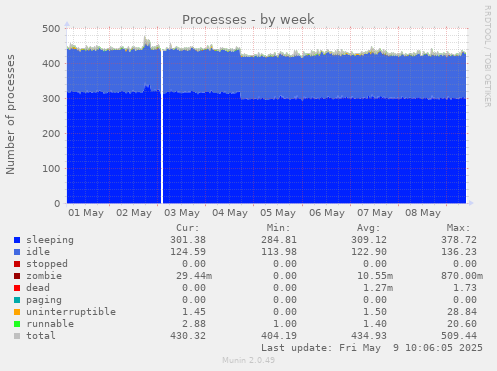Image resolution: width=497 pixels, height=371 pixels.
Task: Click the runnable maximum value 20.60
Action: (x=462, y=324)
